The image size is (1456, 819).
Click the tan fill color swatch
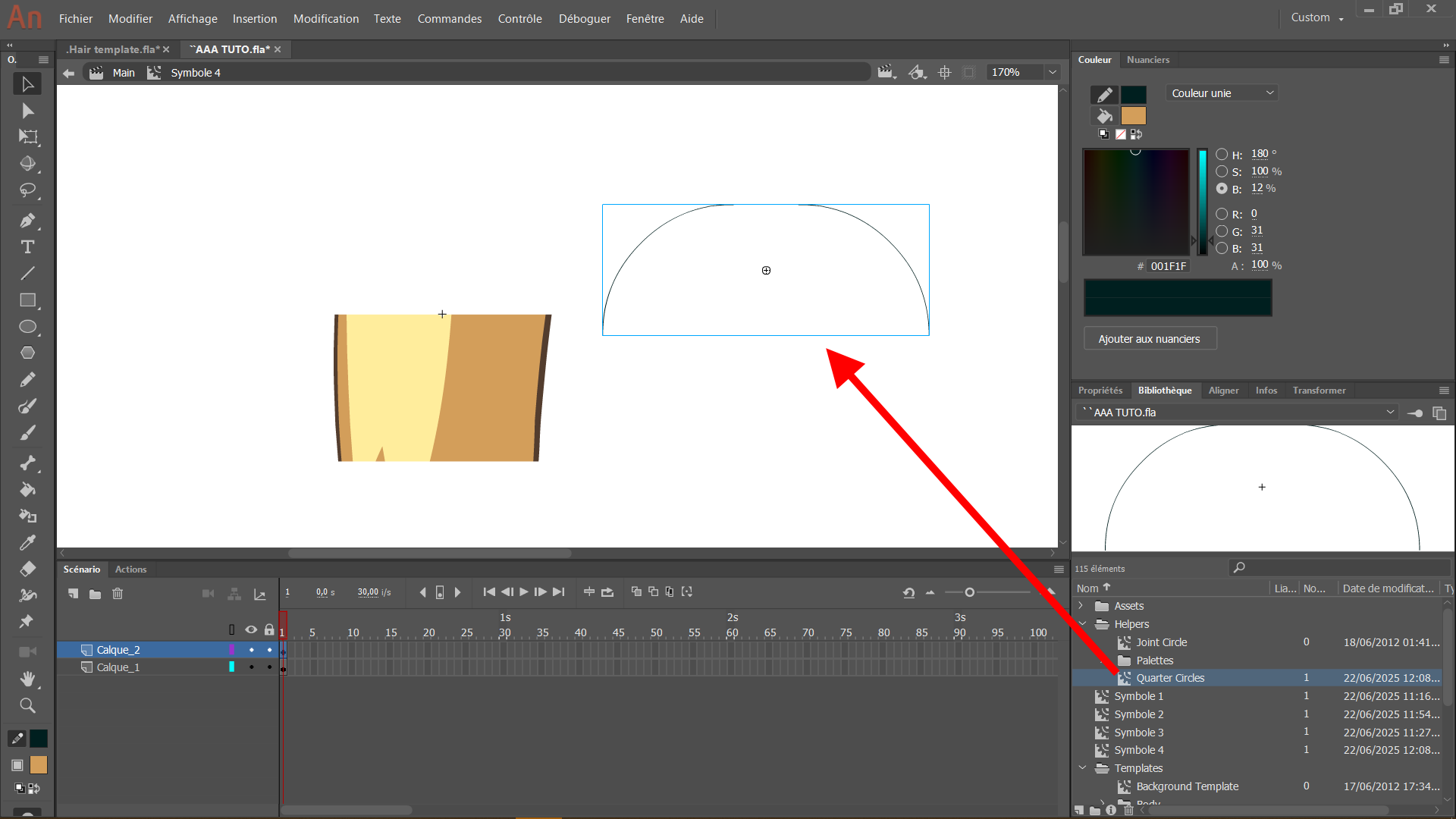pos(1133,115)
